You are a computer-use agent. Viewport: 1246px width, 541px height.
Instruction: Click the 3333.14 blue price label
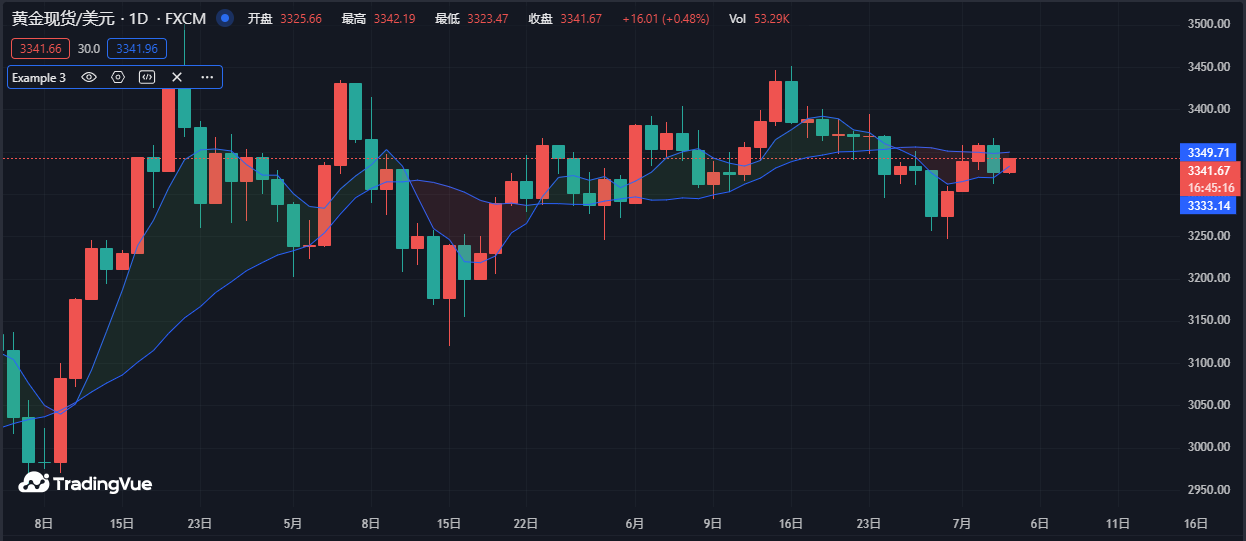1208,205
